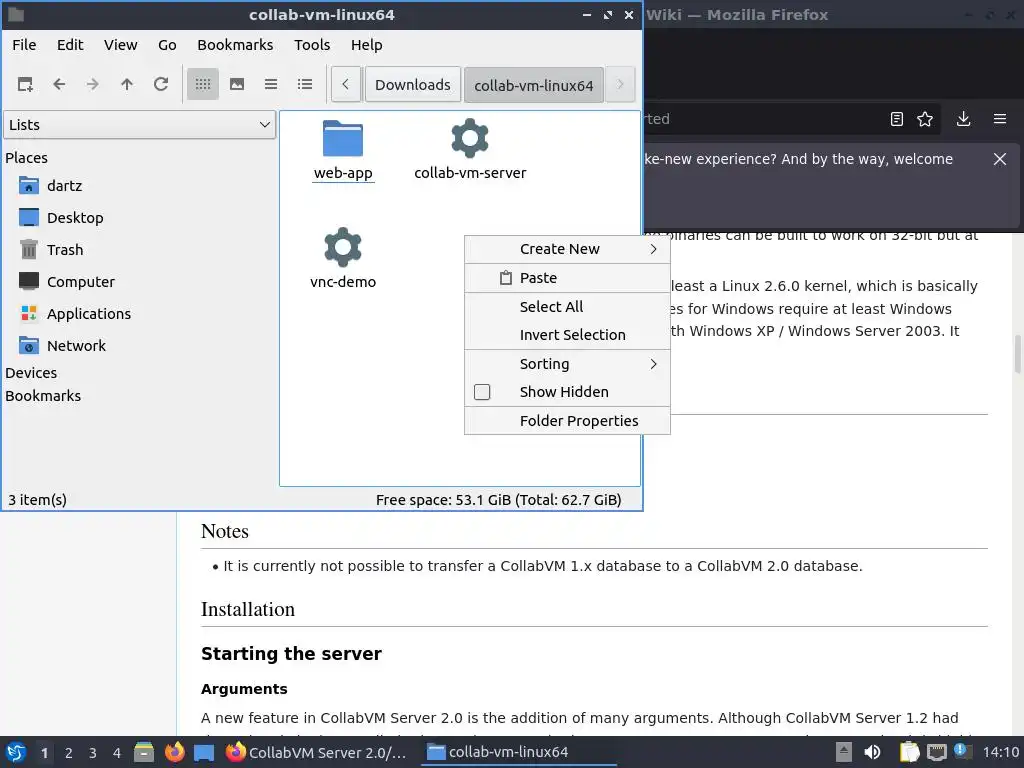
Task: Open Folder Properties from context menu
Action: tap(567, 421)
